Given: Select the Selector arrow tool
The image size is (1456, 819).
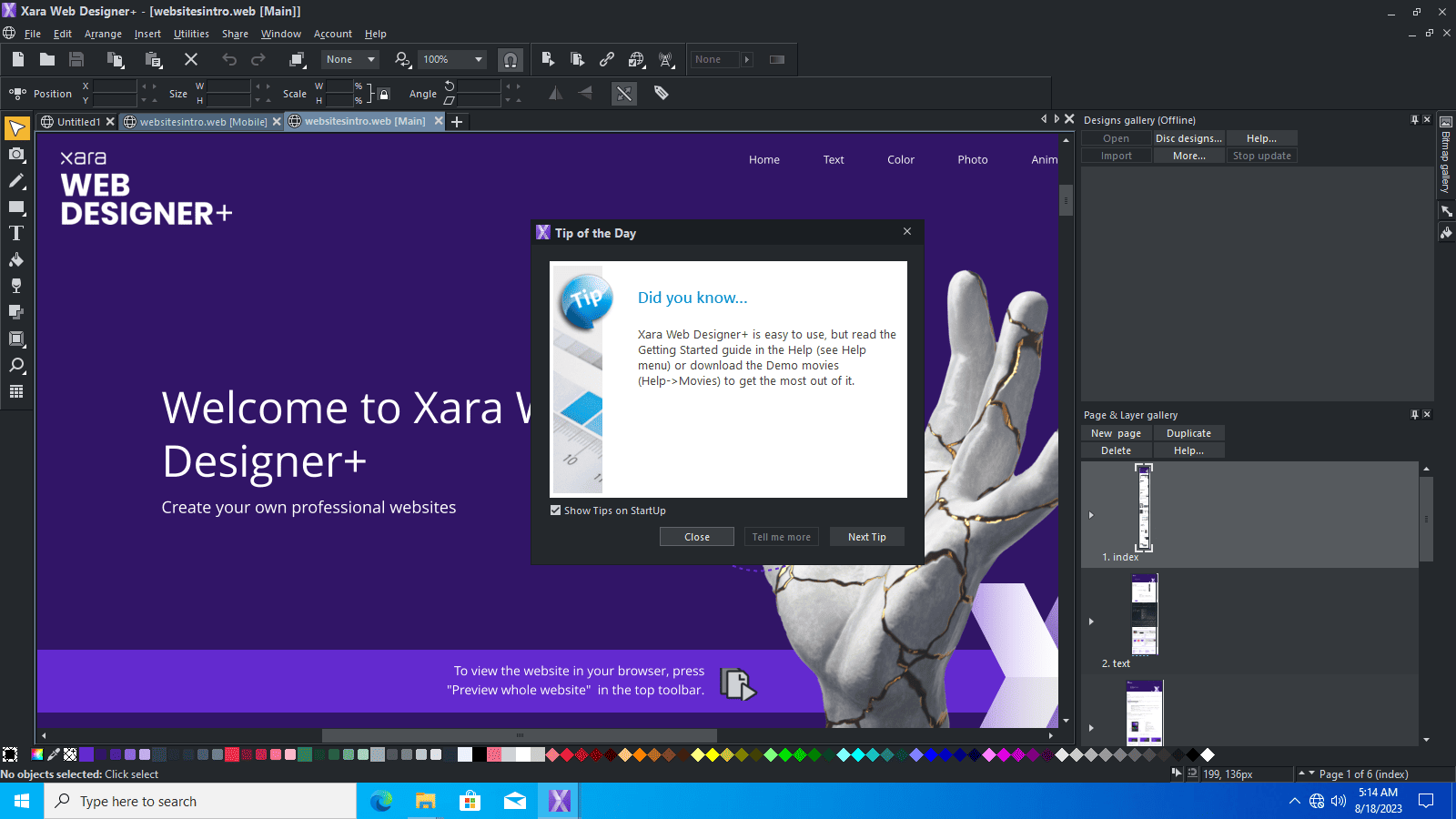Looking at the screenshot, I should coord(16,128).
